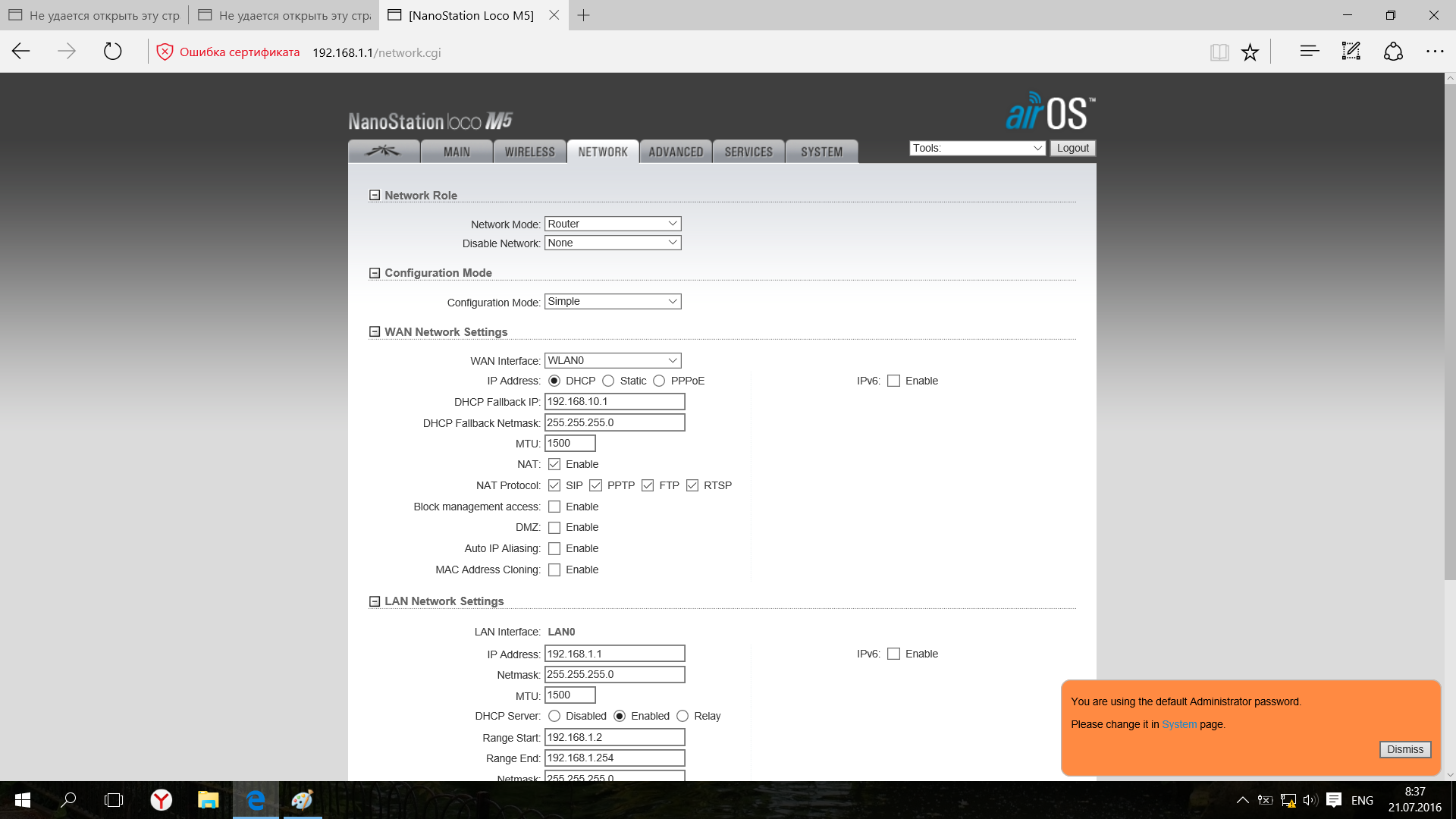Collapse the WAN Network Settings section
1456x819 pixels.
click(x=375, y=332)
